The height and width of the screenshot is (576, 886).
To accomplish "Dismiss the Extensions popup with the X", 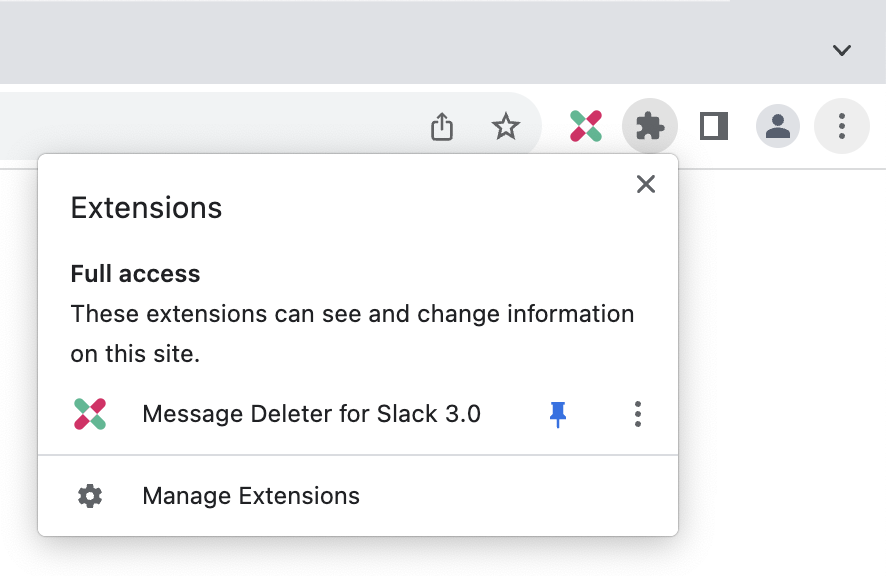I will tap(645, 184).
